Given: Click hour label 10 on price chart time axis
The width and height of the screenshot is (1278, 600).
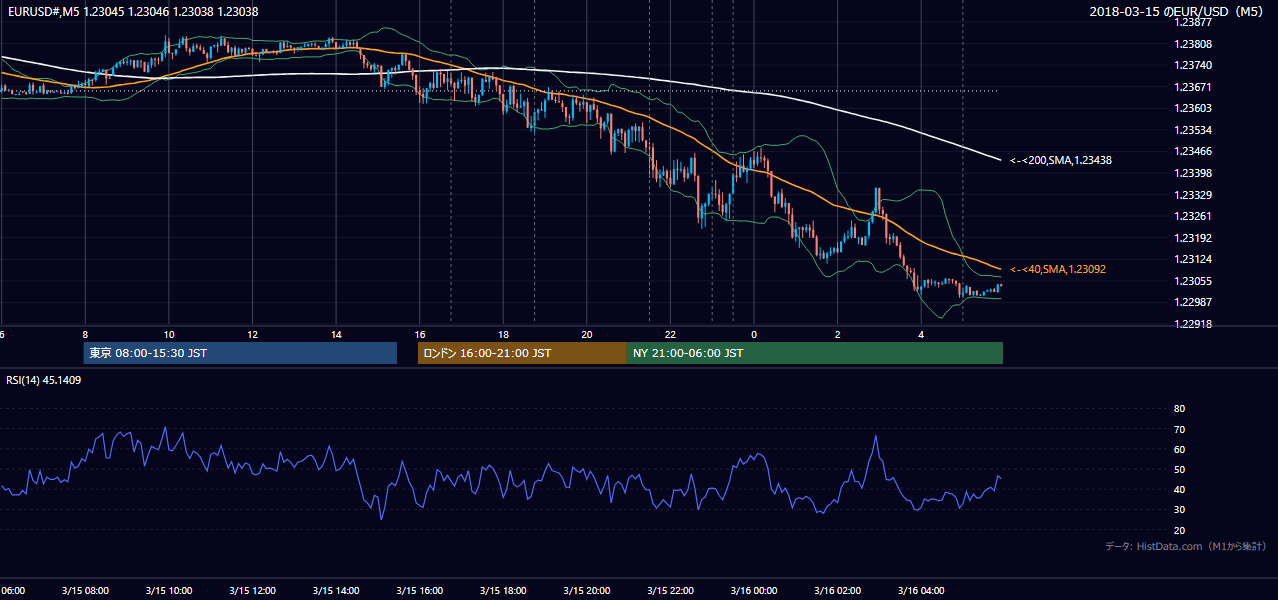Looking at the screenshot, I should click(169, 334).
